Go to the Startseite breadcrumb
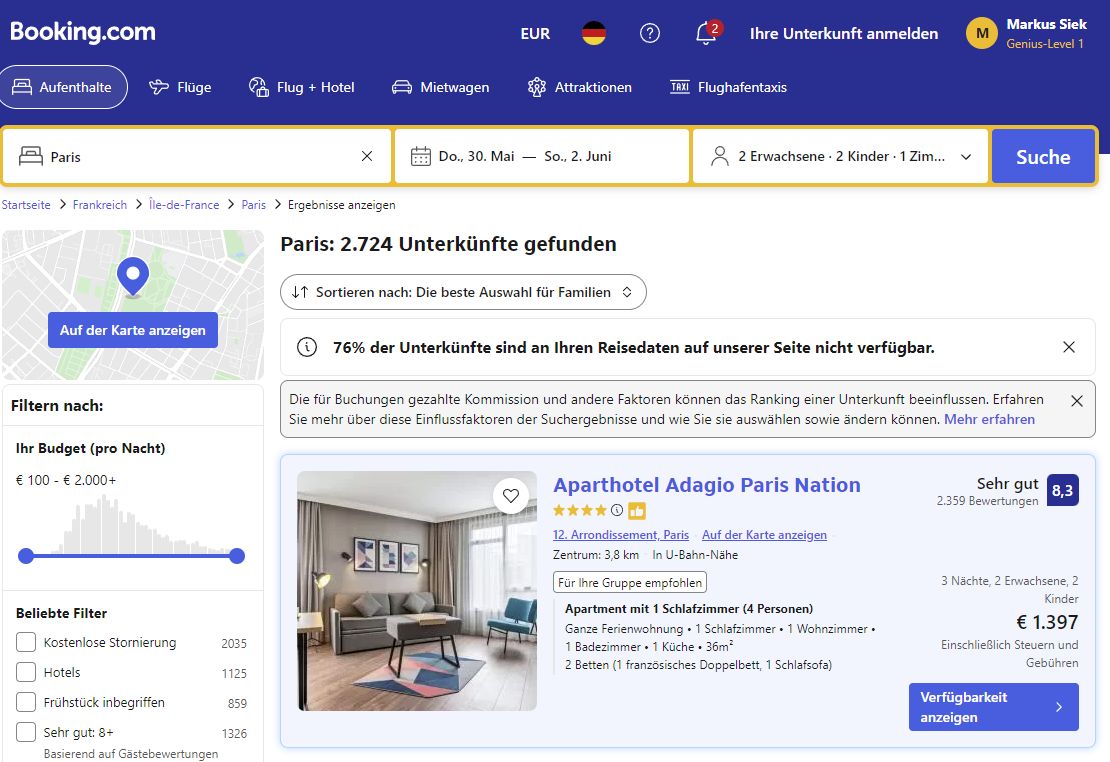The height and width of the screenshot is (762, 1110). (x=26, y=205)
